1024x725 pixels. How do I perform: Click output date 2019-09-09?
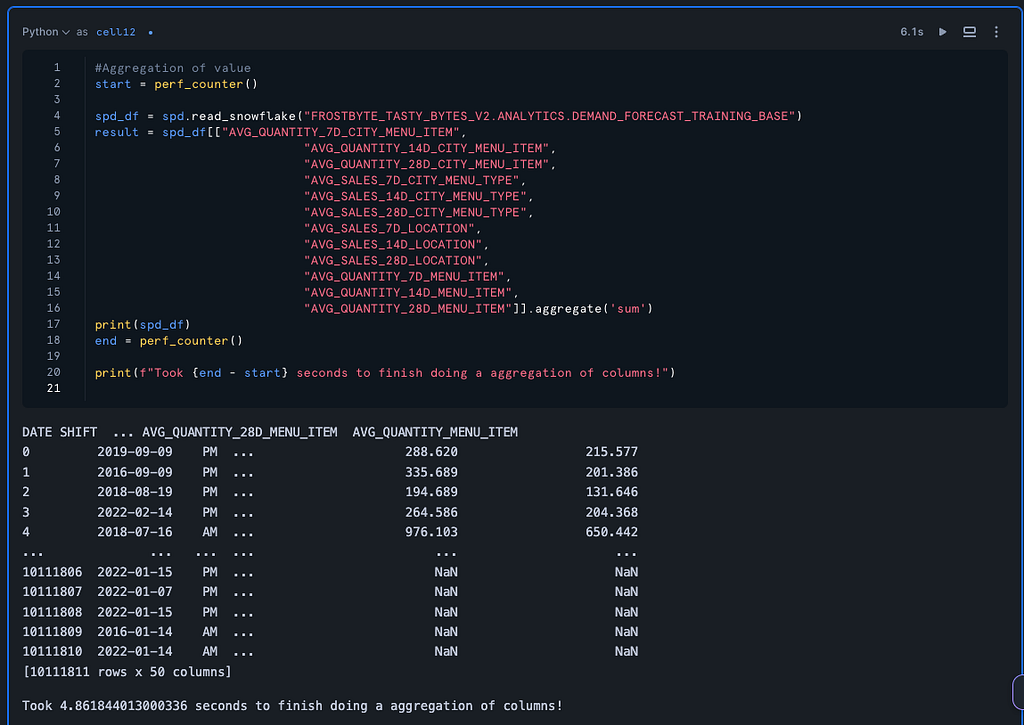point(135,452)
